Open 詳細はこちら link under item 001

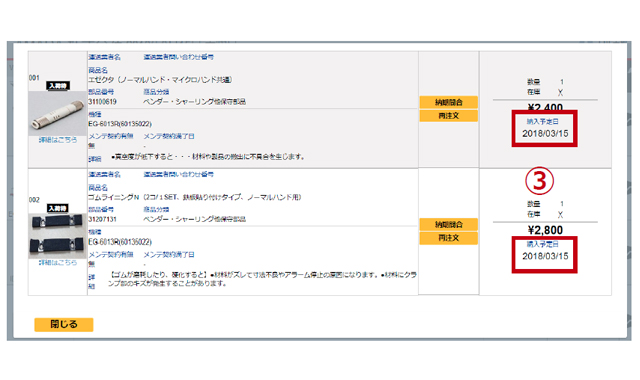click(x=58, y=140)
